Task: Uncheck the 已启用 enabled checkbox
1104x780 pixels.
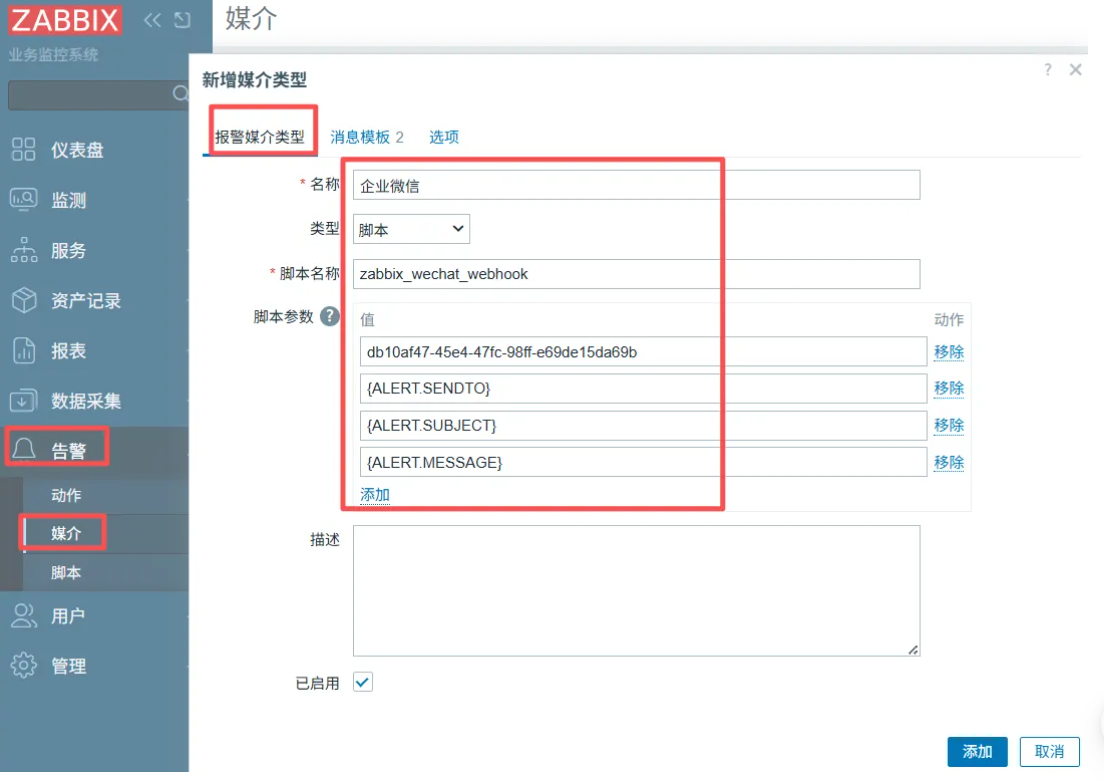Action: coord(363,682)
